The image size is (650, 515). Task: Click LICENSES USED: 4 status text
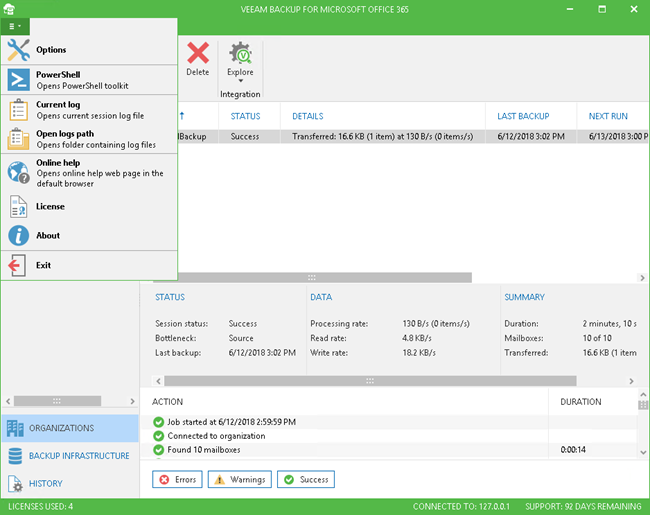coord(41,507)
